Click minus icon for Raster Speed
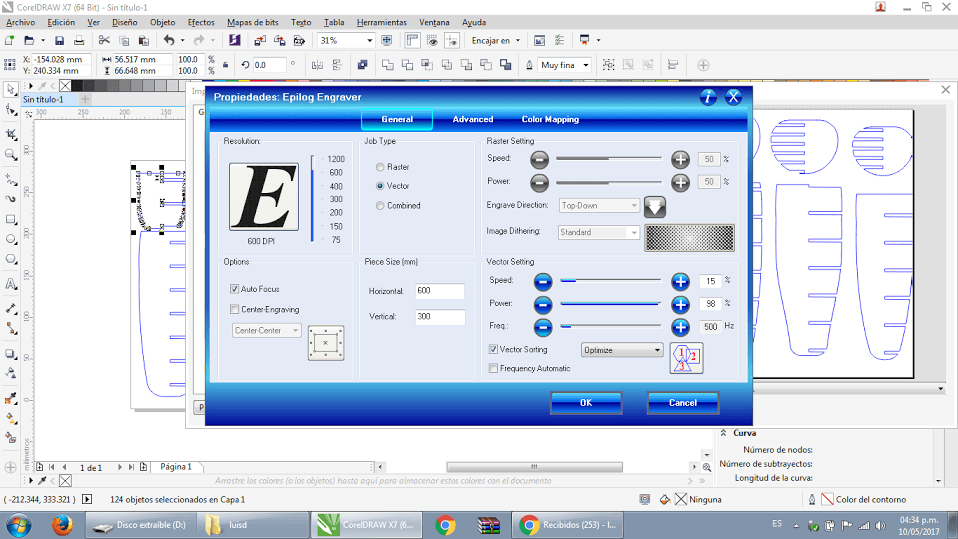The height and width of the screenshot is (539, 958). click(539, 160)
